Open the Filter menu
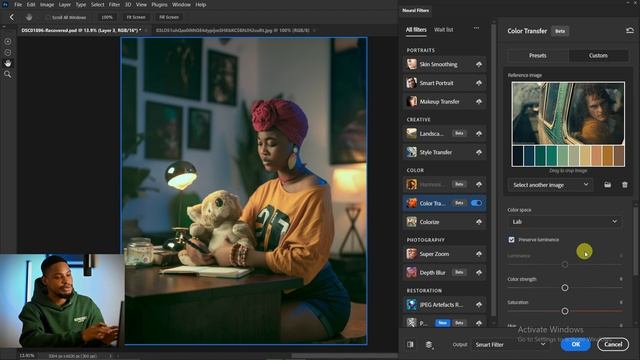640x360 pixels. [114, 4]
